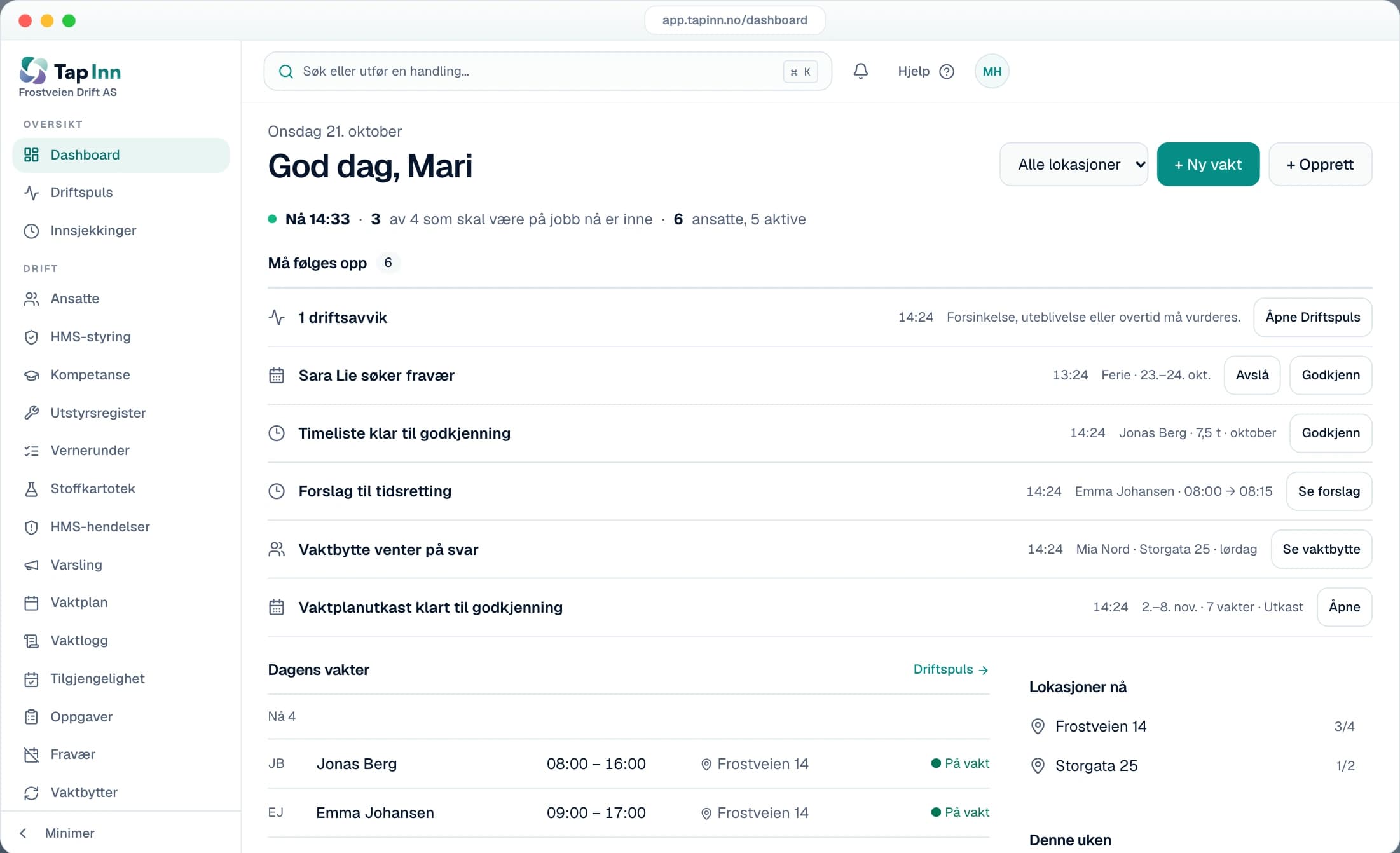Click the Vaktbytter refresh icon
The height and width of the screenshot is (853, 1400).
(x=31, y=793)
